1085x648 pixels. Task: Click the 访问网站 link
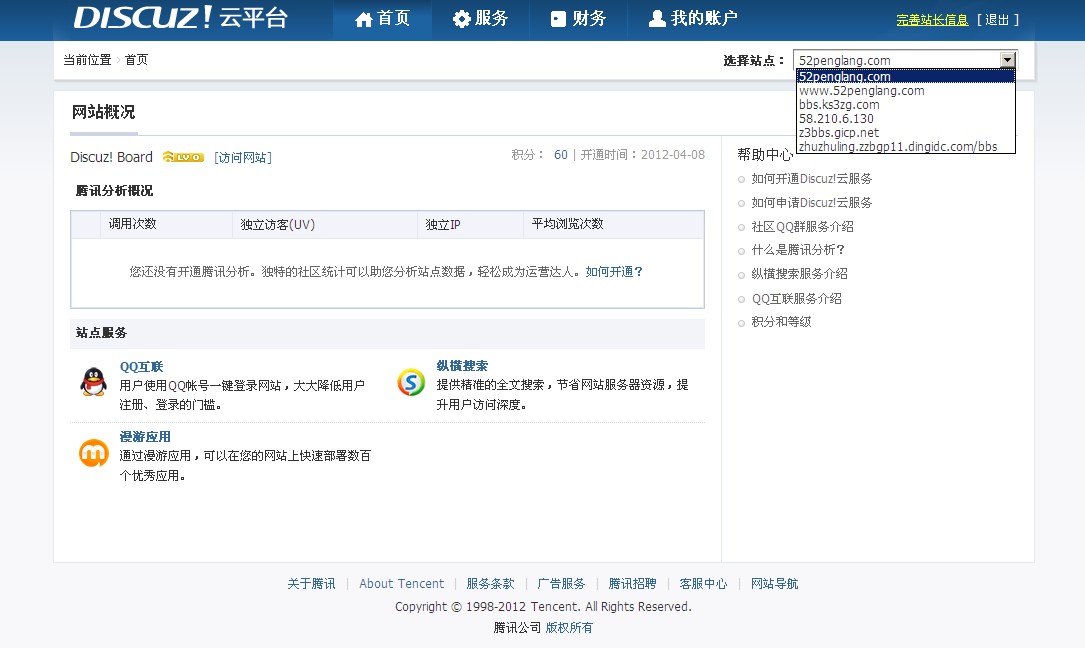tap(243, 158)
